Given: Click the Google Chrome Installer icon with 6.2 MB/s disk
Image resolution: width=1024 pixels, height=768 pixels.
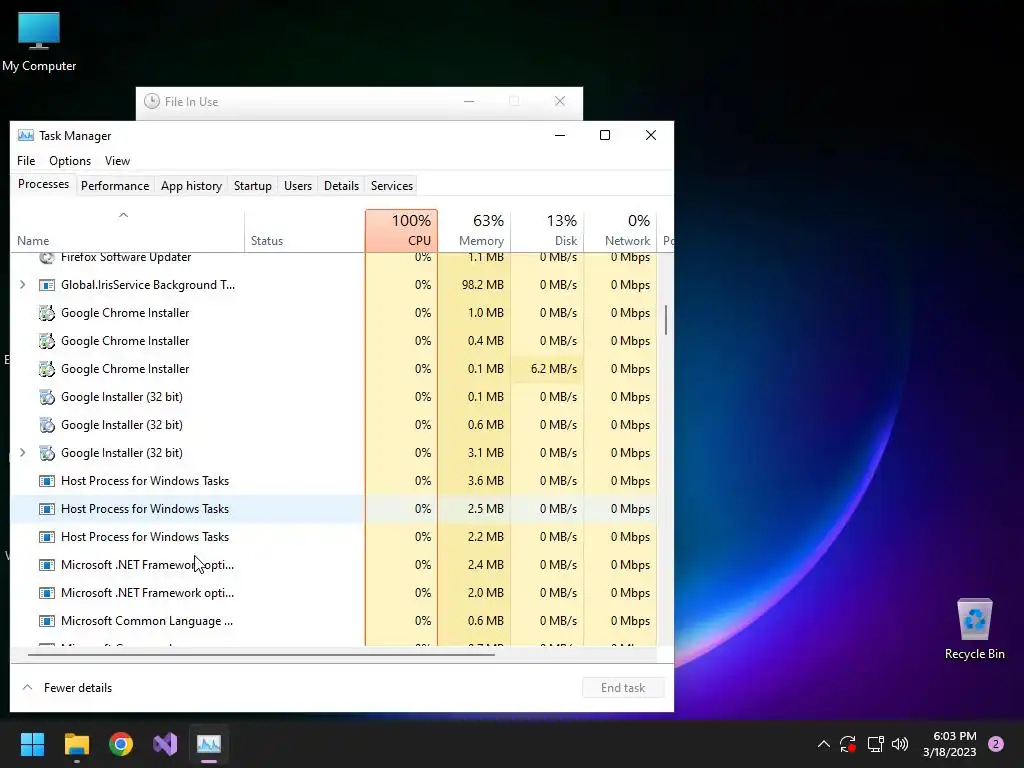Looking at the screenshot, I should click(47, 369).
